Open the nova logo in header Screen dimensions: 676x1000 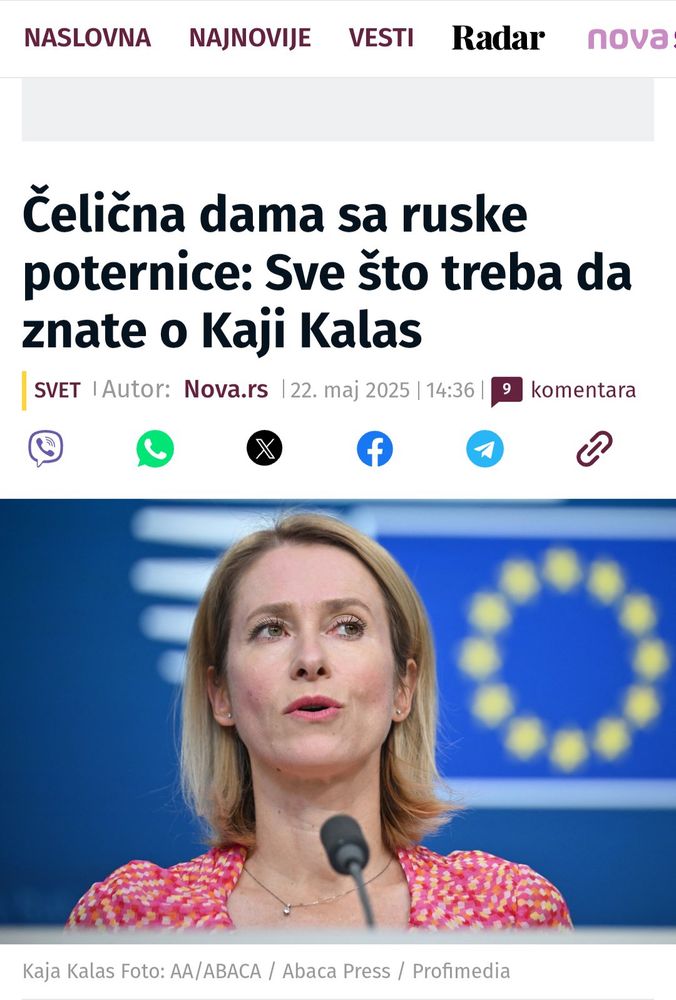coord(630,38)
